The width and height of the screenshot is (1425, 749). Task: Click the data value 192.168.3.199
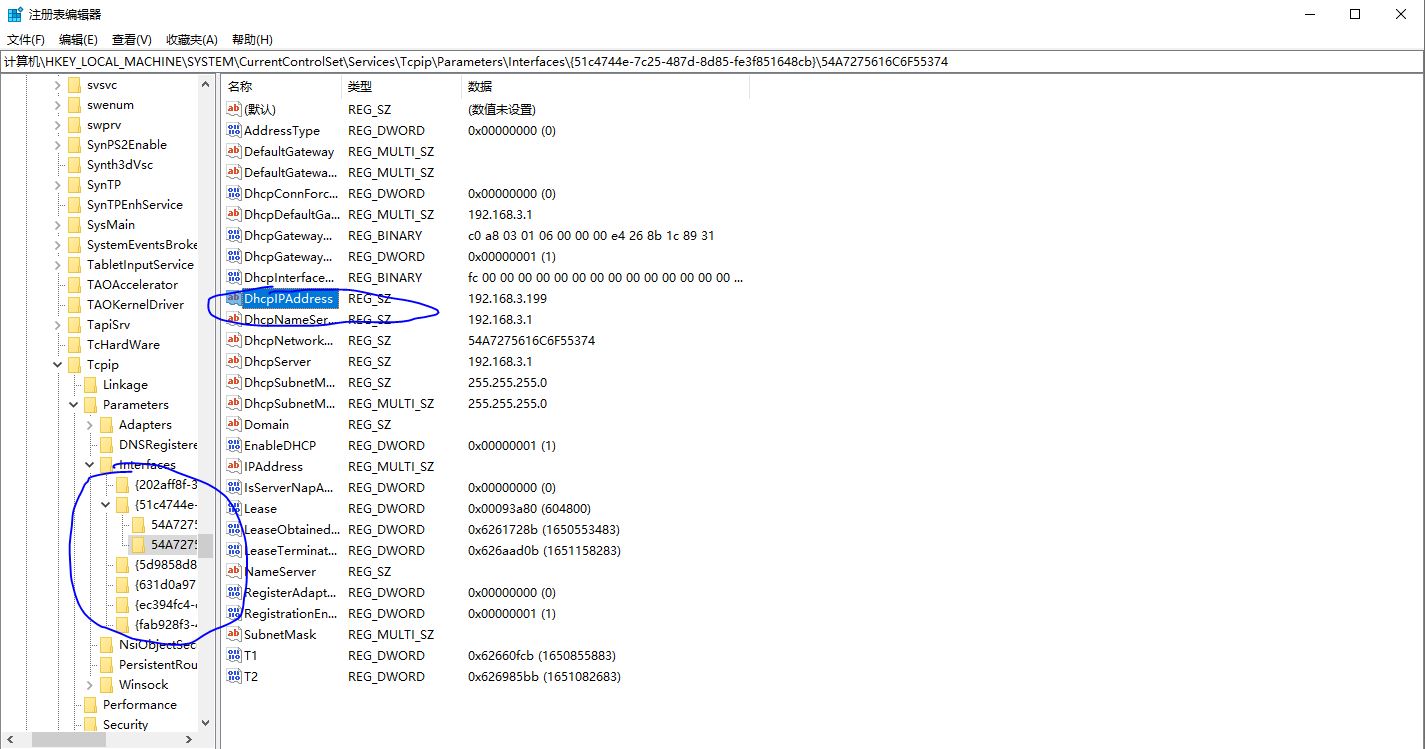(x=507, y=298)
